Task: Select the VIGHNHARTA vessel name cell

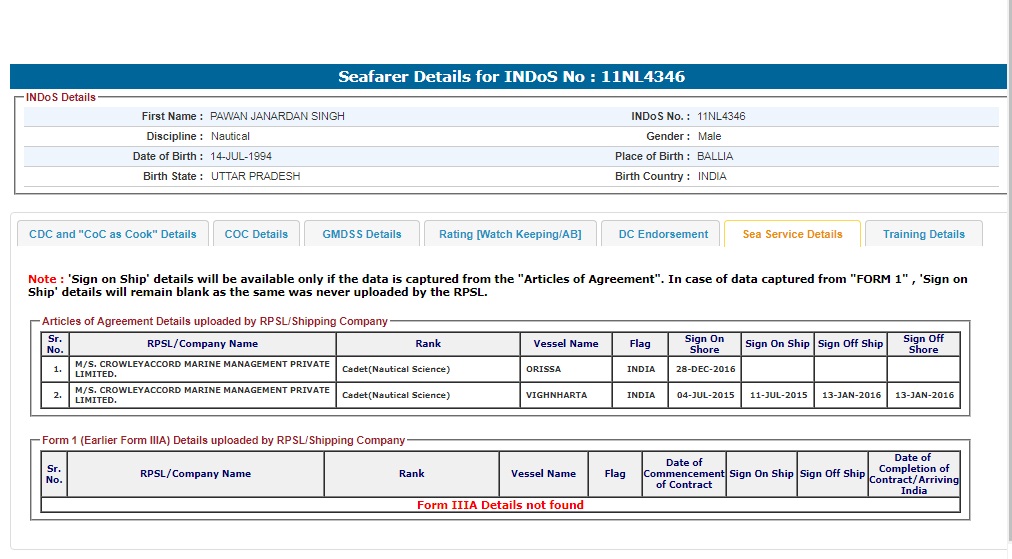Action: pos(556,395)
